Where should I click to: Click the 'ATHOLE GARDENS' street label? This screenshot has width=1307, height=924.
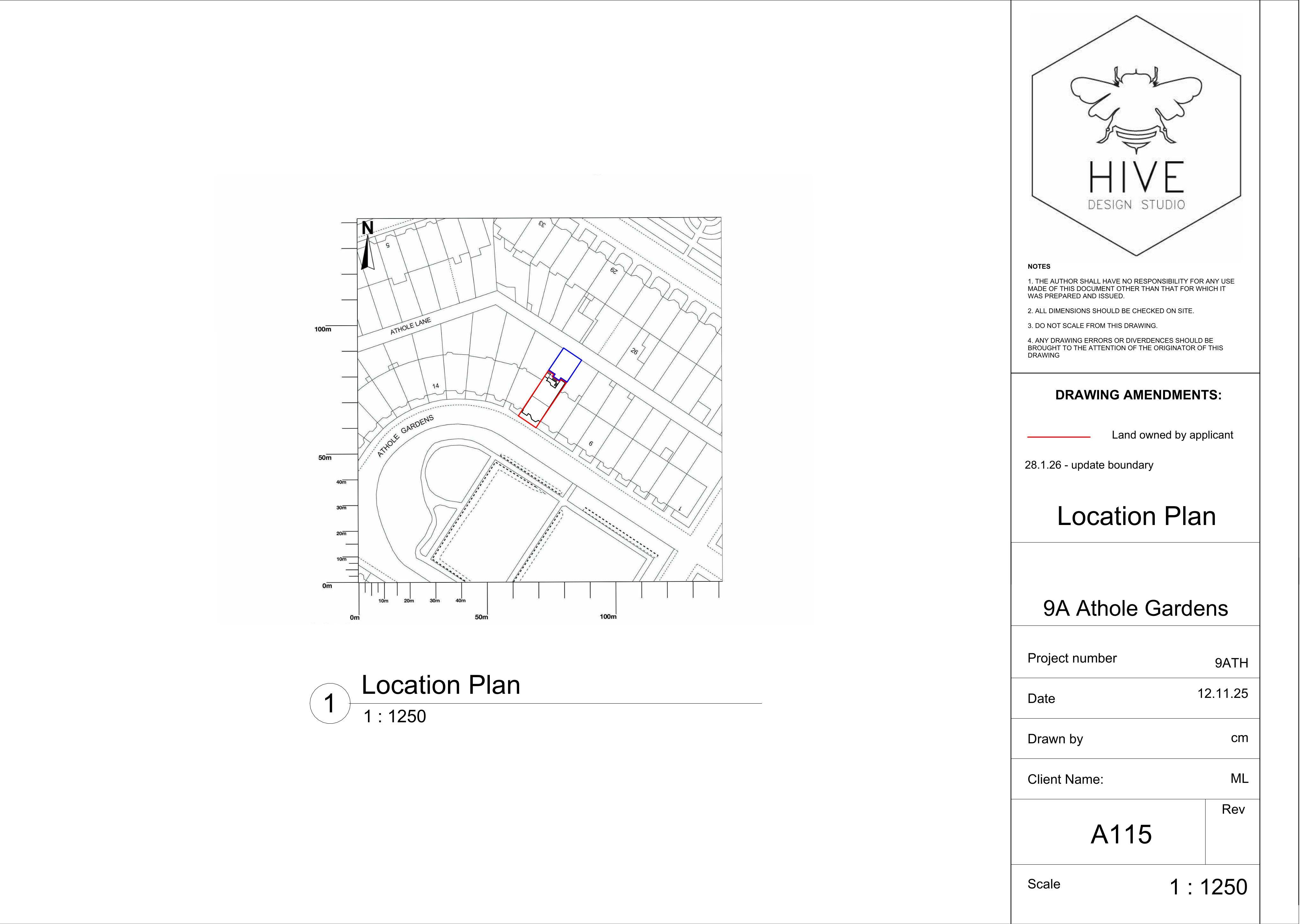click(405, 436)
